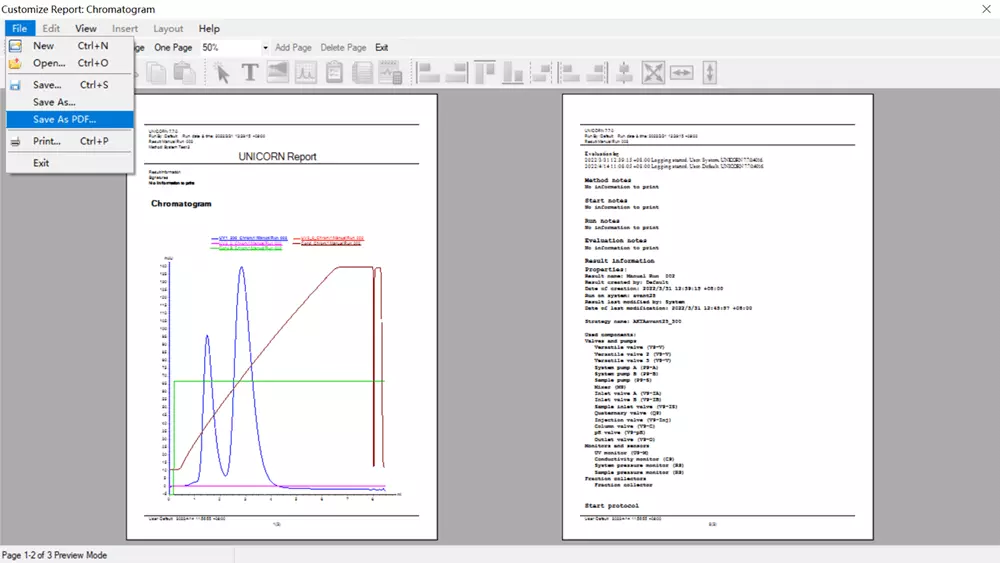Click the picture insert icon
Image resolution: width=1000 pixels, height=563 pixels.
click(277, 73)
